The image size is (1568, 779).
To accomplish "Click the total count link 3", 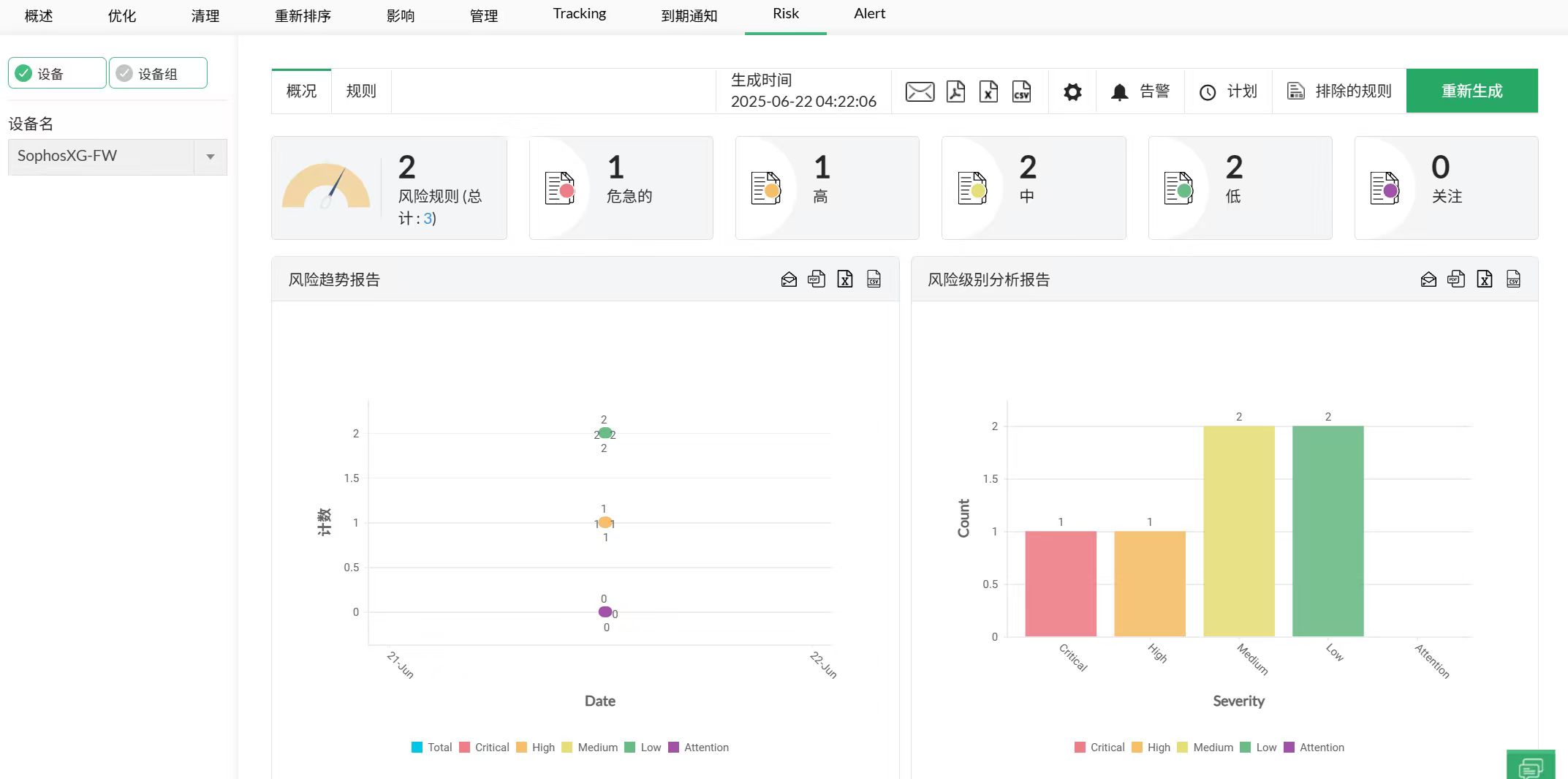I will point(428,219).
